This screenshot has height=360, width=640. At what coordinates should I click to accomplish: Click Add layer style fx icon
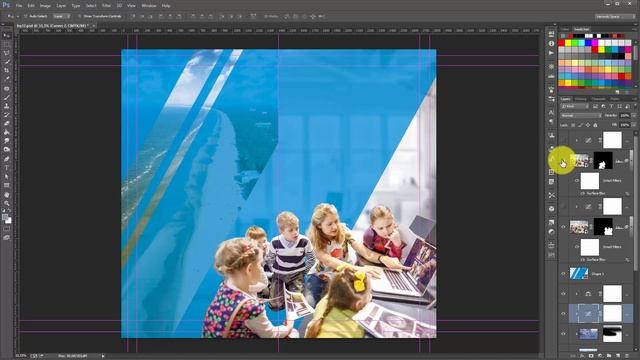(582, 356)
